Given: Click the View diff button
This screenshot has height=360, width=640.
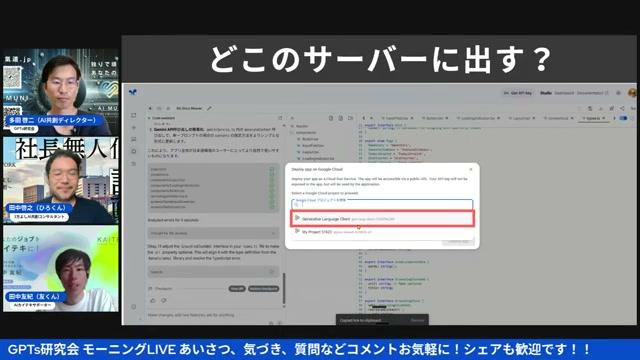Looking at the screenshot, I should point(237,289).
